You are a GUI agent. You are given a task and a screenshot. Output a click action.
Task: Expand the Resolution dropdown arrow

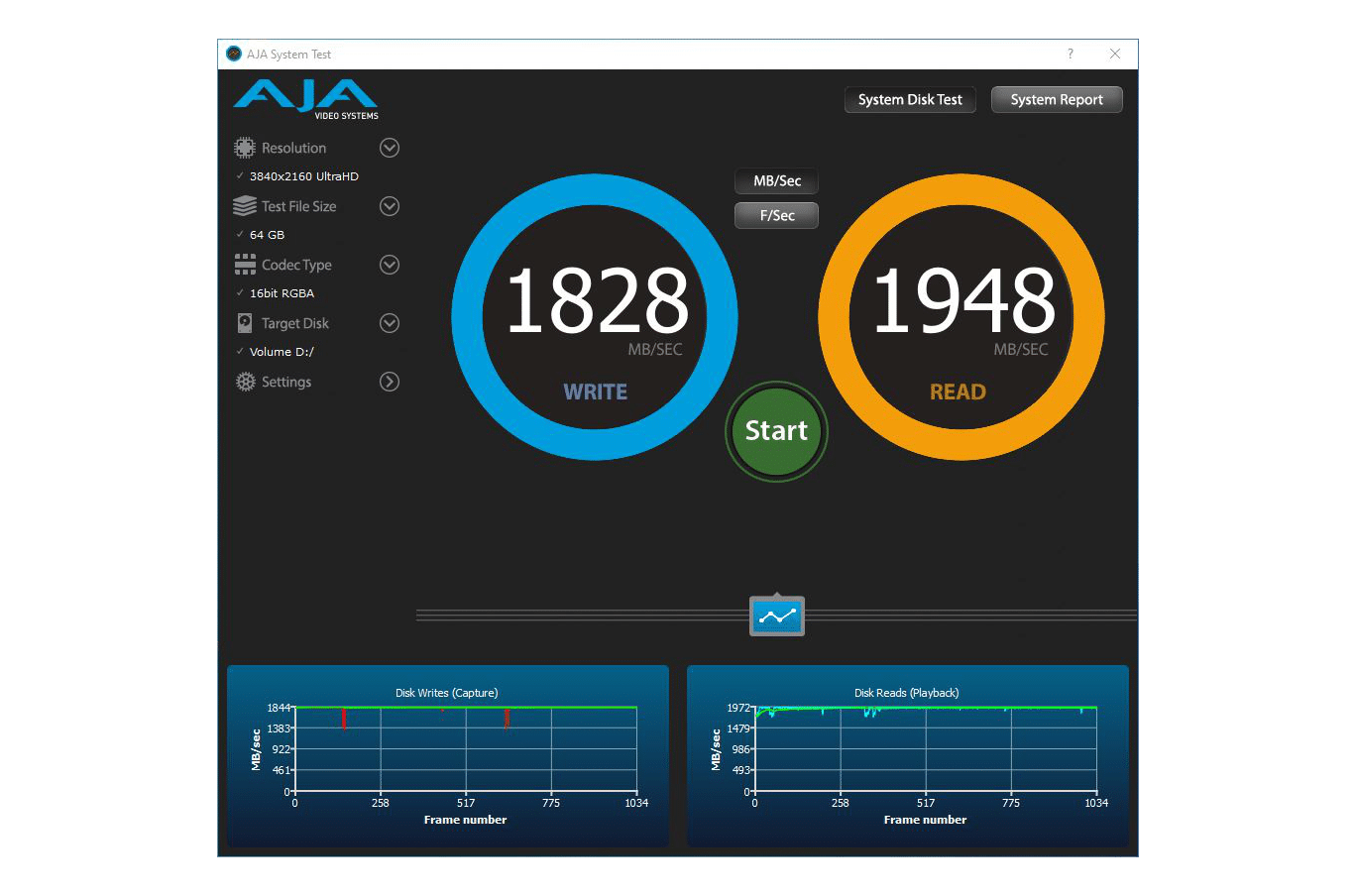click(390, 148)
